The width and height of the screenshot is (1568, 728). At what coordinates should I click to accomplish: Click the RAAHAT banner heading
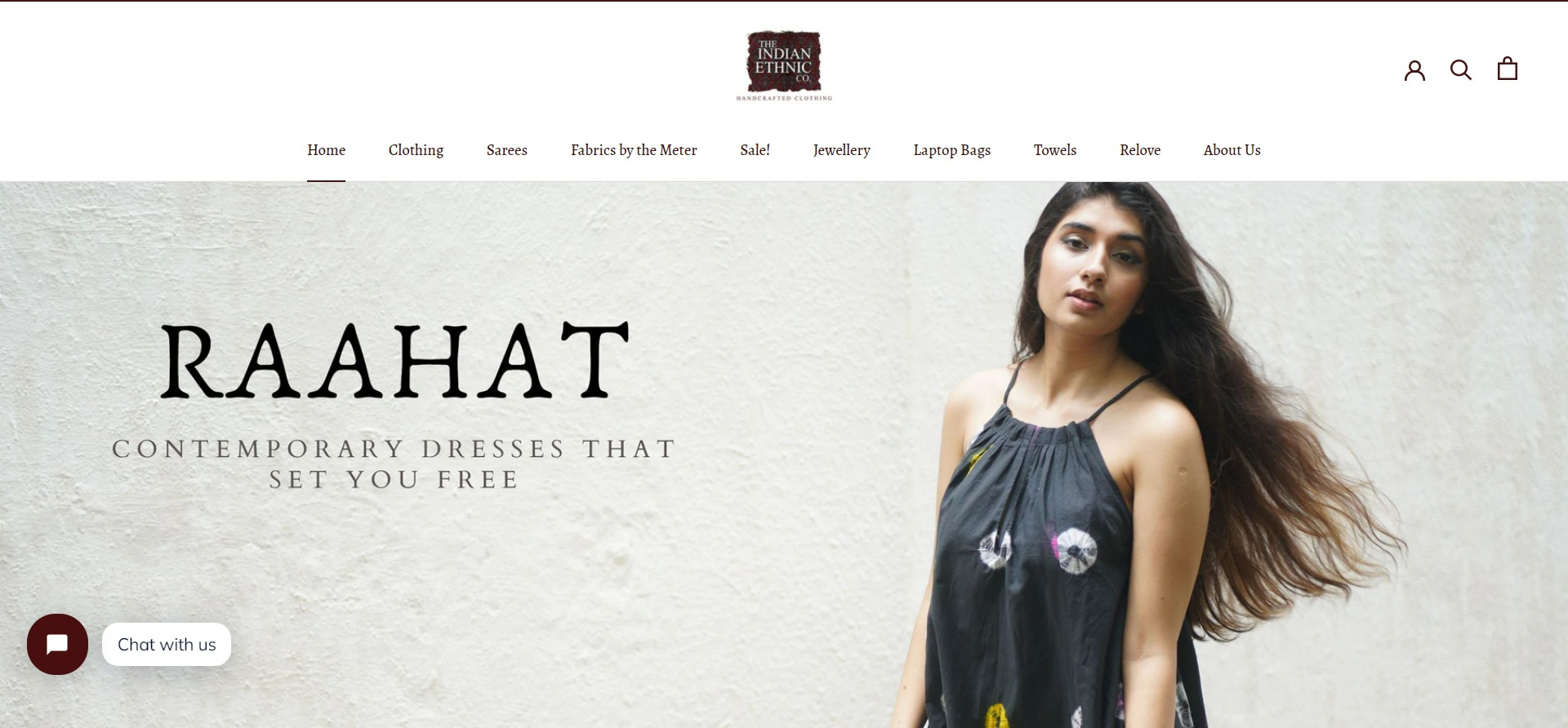click(394, 360)
